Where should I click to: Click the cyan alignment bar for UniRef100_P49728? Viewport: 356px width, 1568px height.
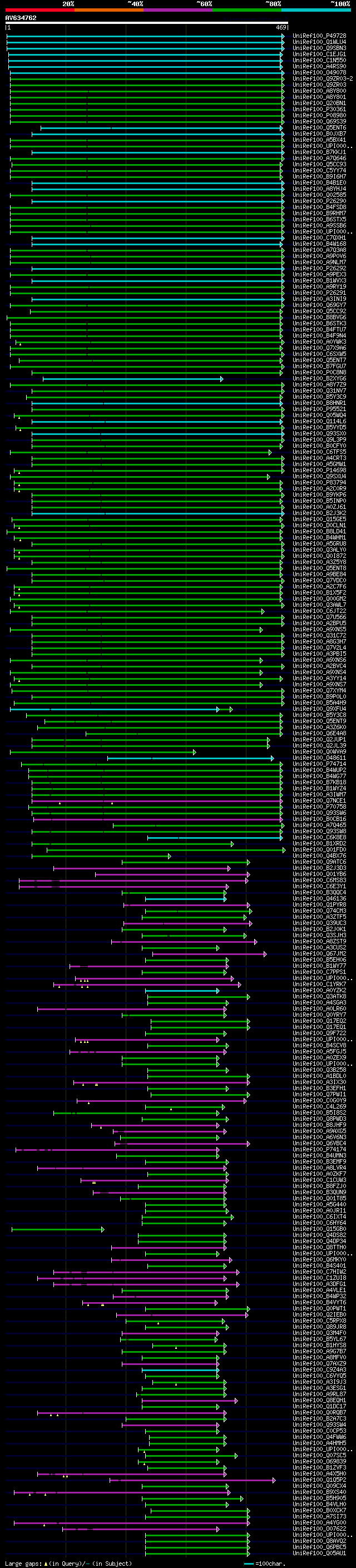click(x=145, y=36)
